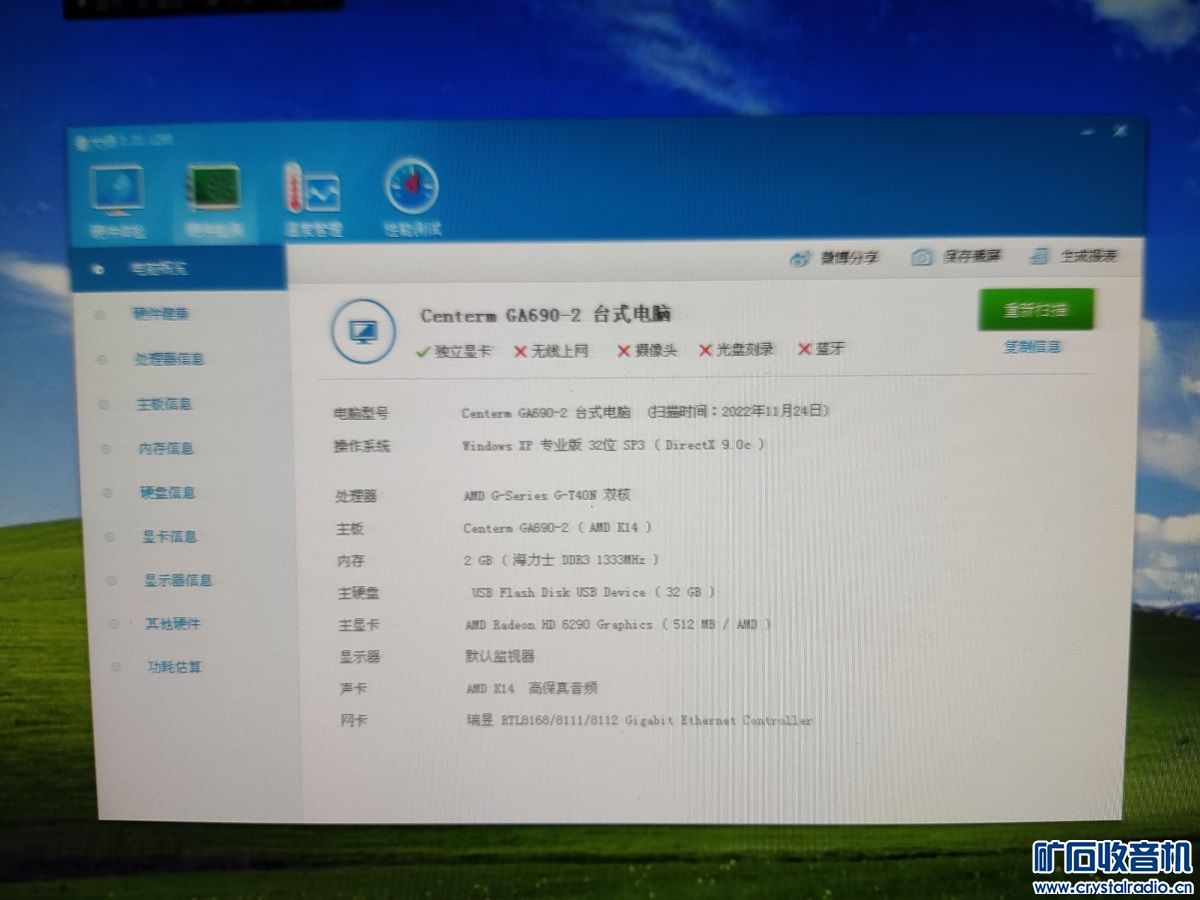Click the 操作系统 row label
Viewport: 1200px width, 900px height.
(362, 447)
